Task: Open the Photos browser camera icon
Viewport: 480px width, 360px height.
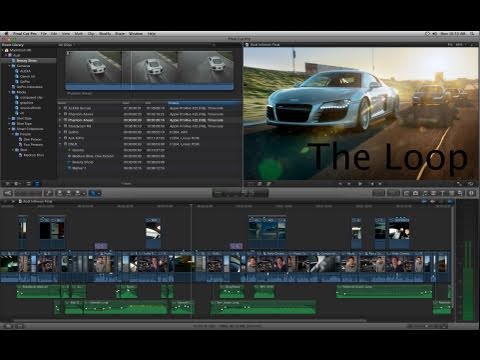Action: click(x=416, y=193)
